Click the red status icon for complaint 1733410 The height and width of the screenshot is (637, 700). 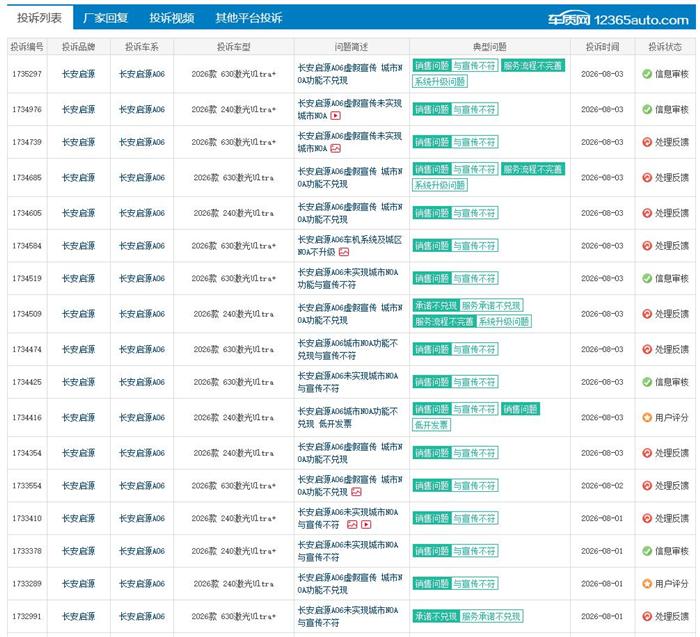coord(647,518)
